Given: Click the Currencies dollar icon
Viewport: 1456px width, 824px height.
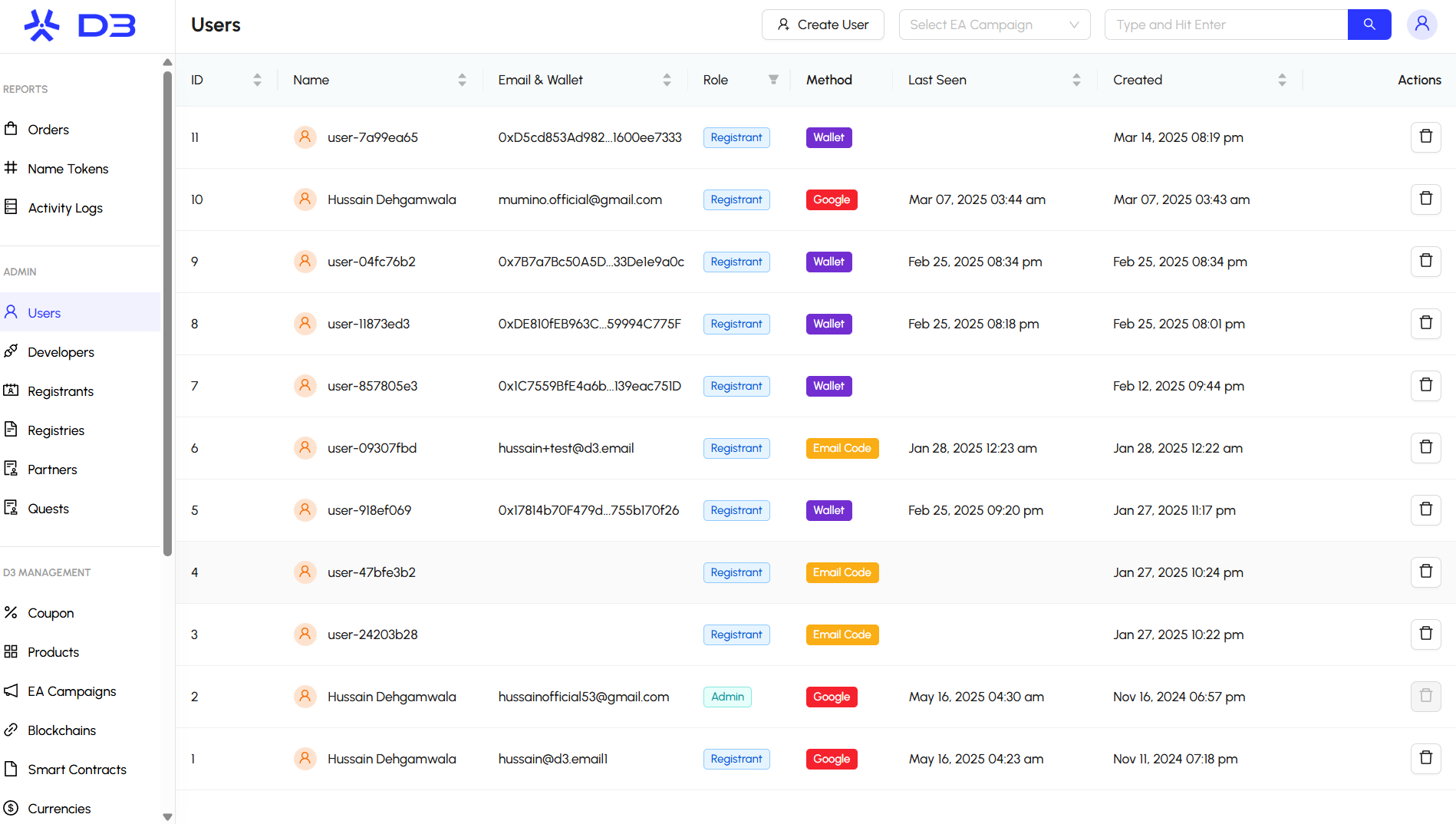Looking at the screenshot, I should 11,808.
